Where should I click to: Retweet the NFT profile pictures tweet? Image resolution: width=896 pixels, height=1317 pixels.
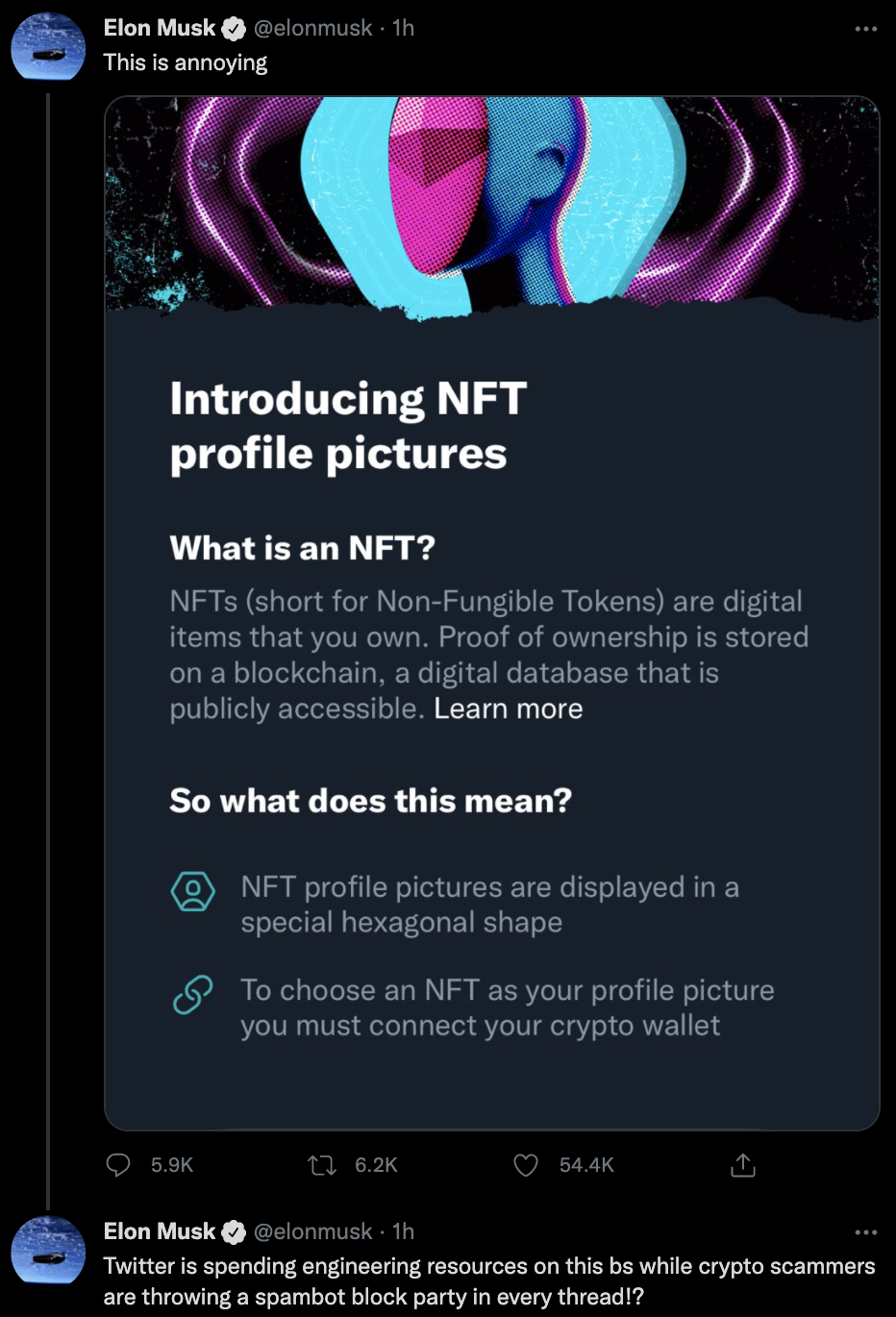(322, 1165)
